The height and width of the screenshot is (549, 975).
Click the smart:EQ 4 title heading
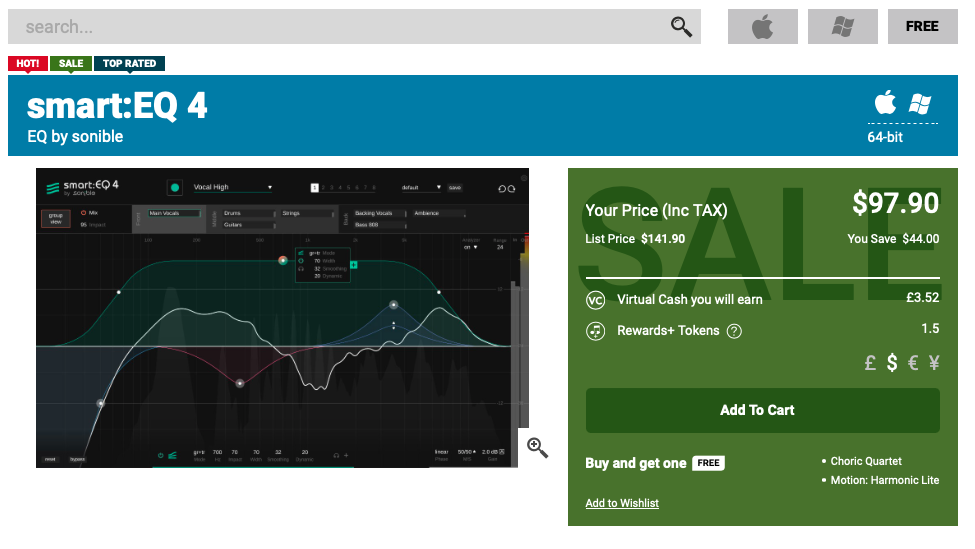point(117,106)
